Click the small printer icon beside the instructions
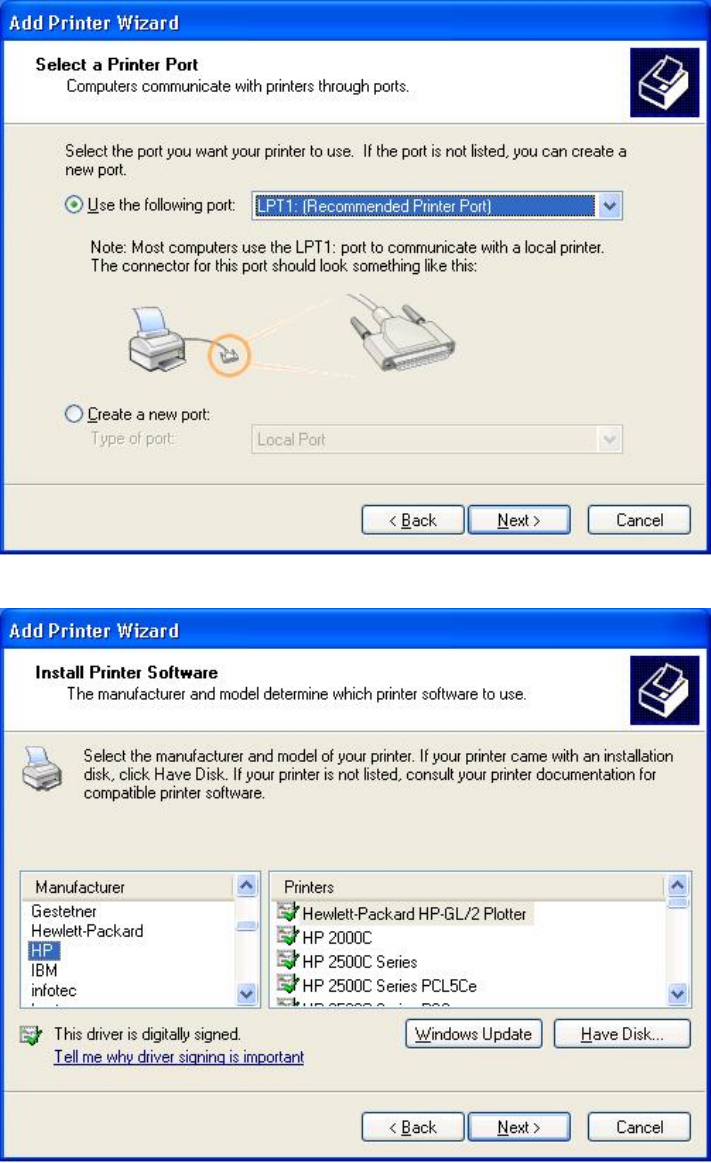711x1163 pixels. (42, 768)
